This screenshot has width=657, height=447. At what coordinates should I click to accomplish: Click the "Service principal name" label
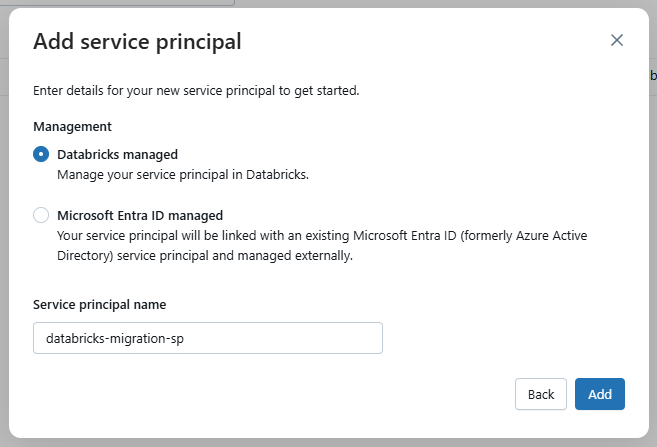coord(100,305)
